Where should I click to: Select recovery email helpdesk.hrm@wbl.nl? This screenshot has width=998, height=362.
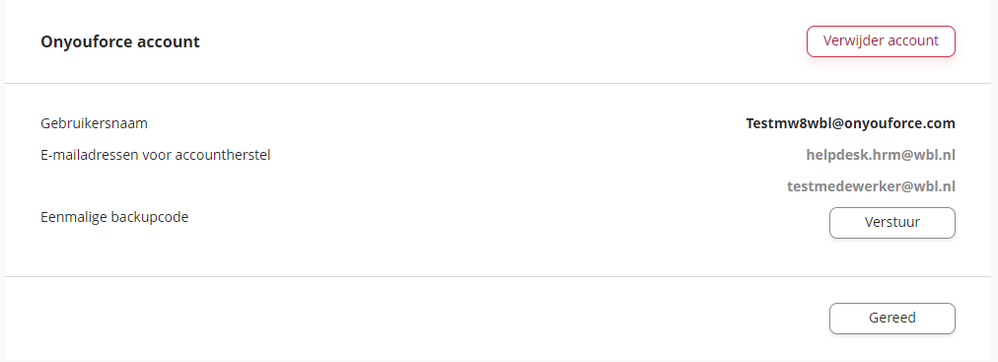(x=881, y=155)
